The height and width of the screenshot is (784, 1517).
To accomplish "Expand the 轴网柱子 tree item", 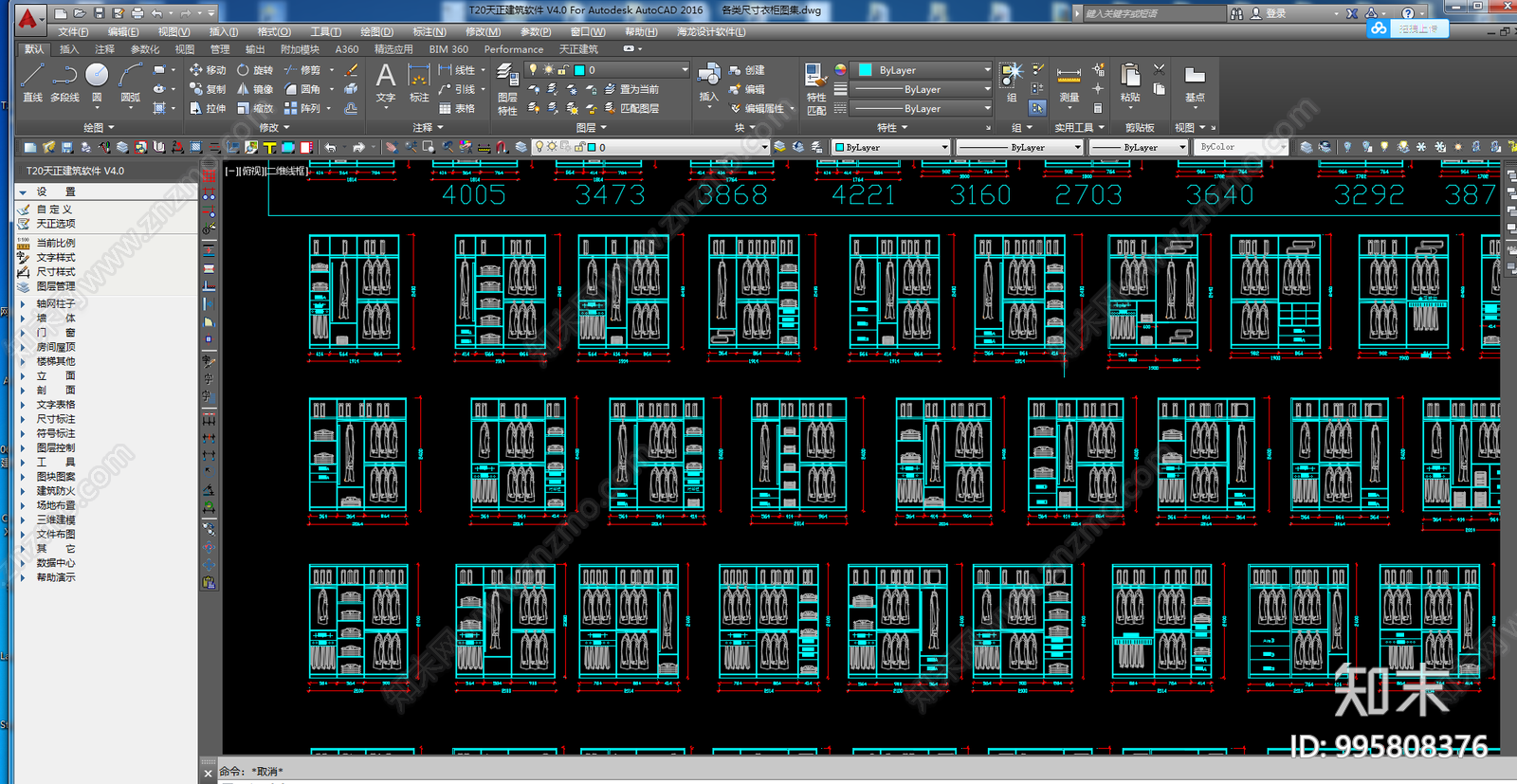I will (23, 304).
